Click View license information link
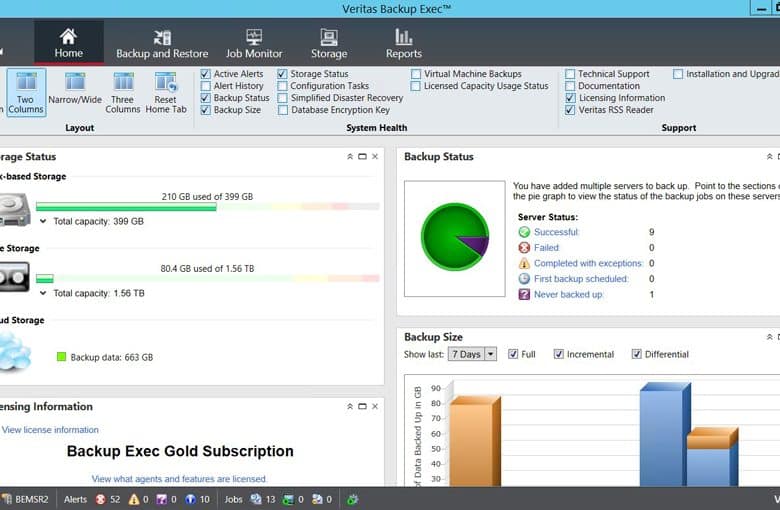This screenshot has width=780, height=510. [x=50, y=429]
